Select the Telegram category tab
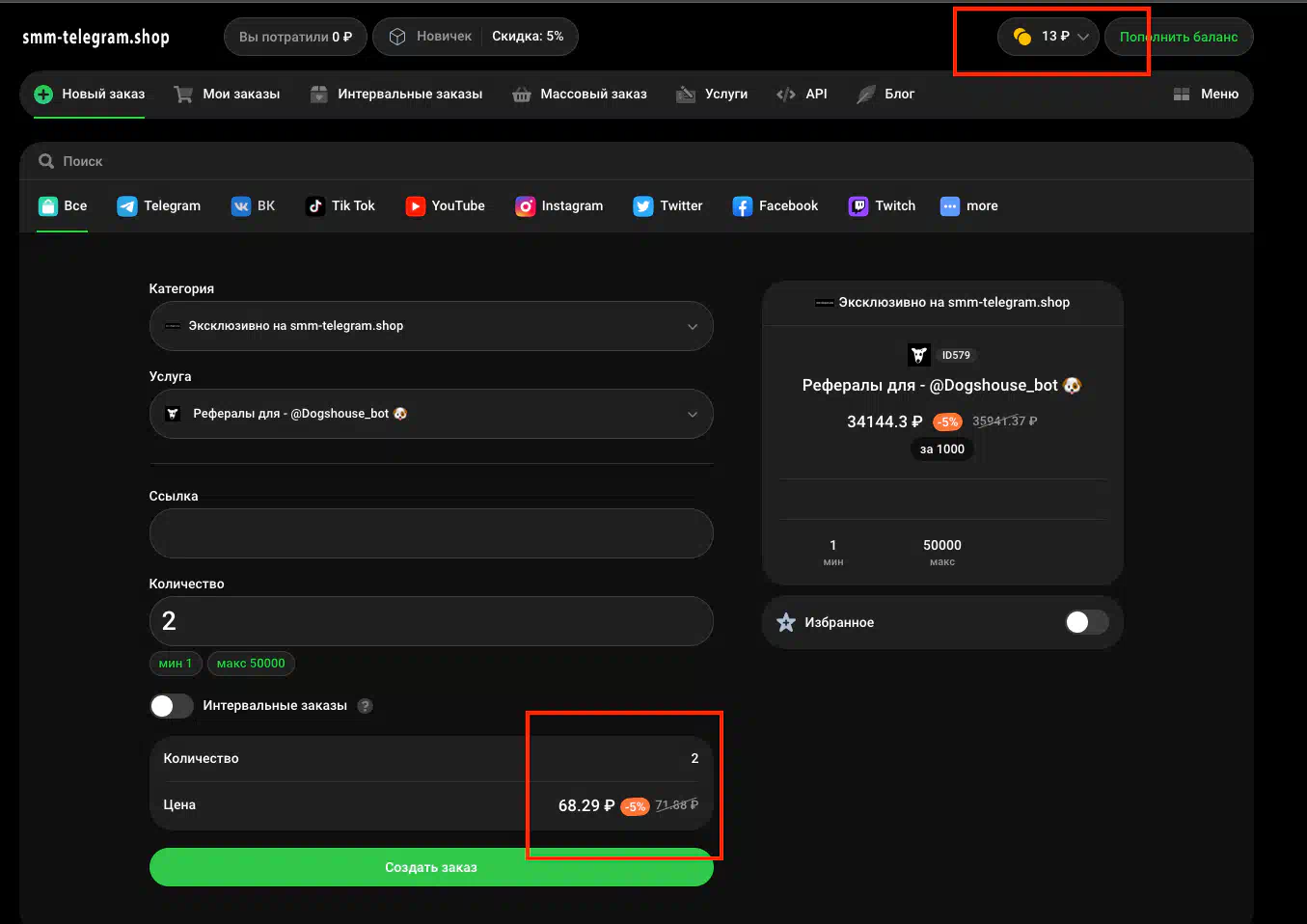The image size is (1307, 924). coord(159,206)
